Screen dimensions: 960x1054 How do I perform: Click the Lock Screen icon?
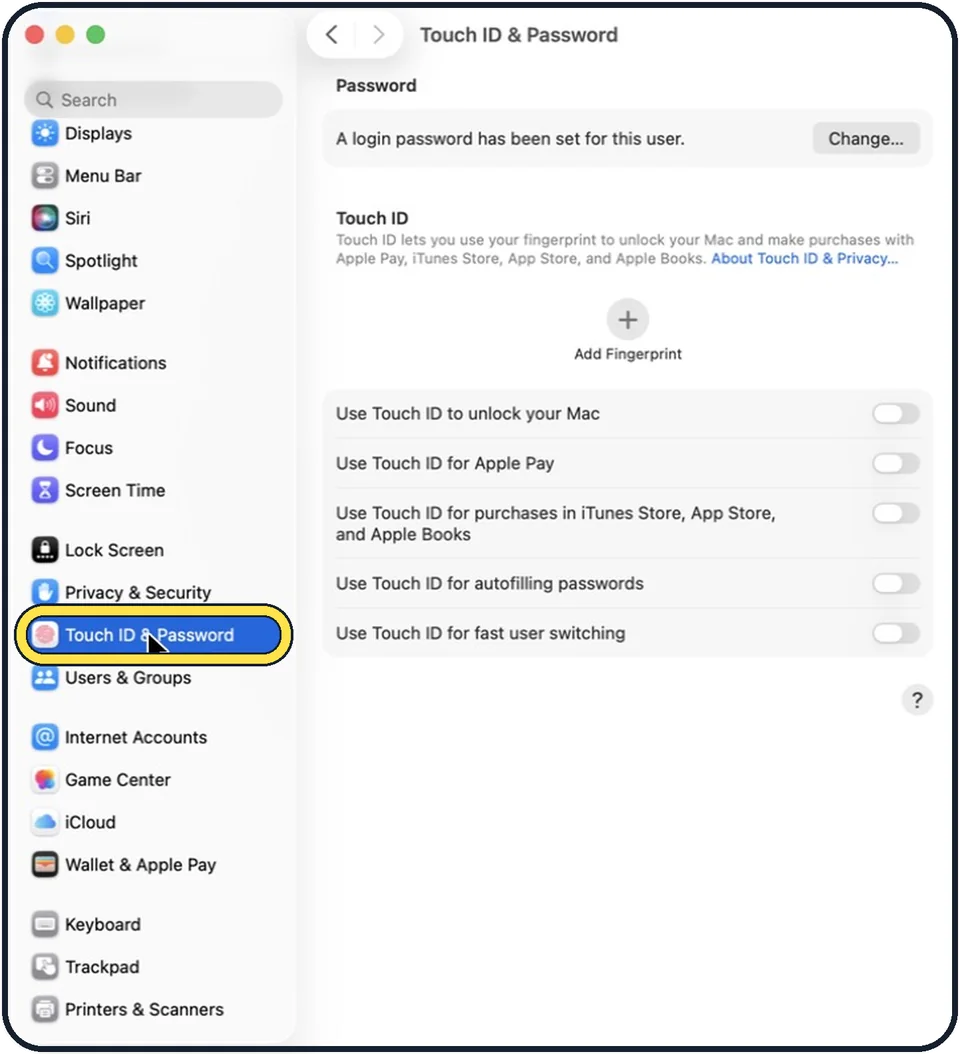[45, 550]
